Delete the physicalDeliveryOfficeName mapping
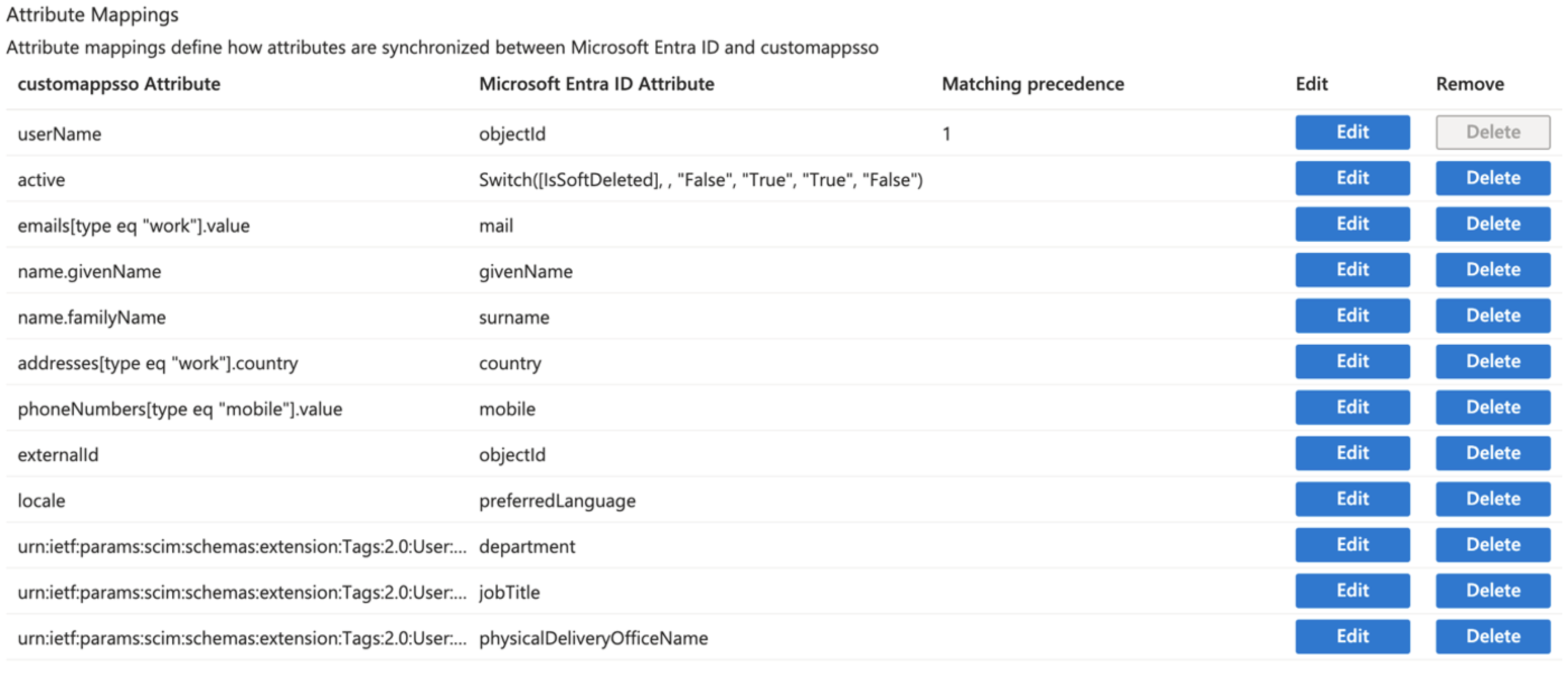Screen dimensions: 1568x677 (1493, 637)
